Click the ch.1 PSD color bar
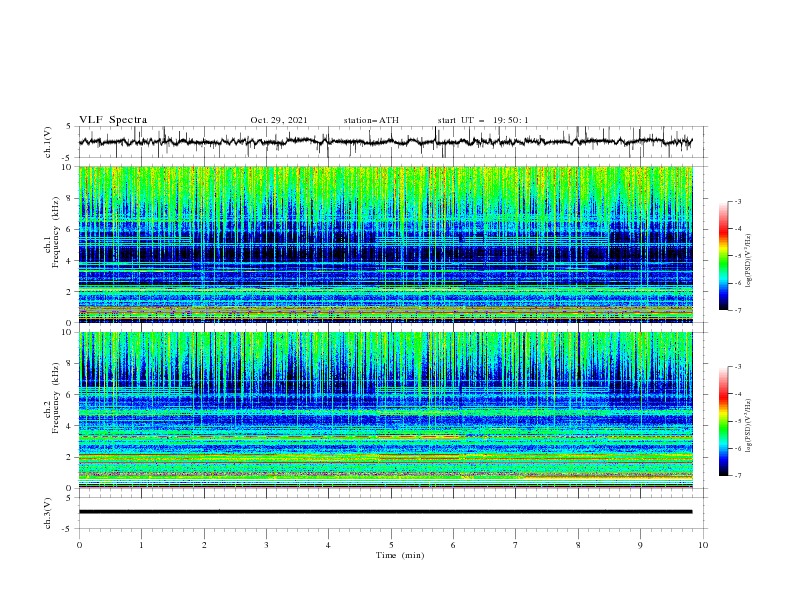Image resolution: width=792 pixels, height=612 pixels. coord(724,255)
